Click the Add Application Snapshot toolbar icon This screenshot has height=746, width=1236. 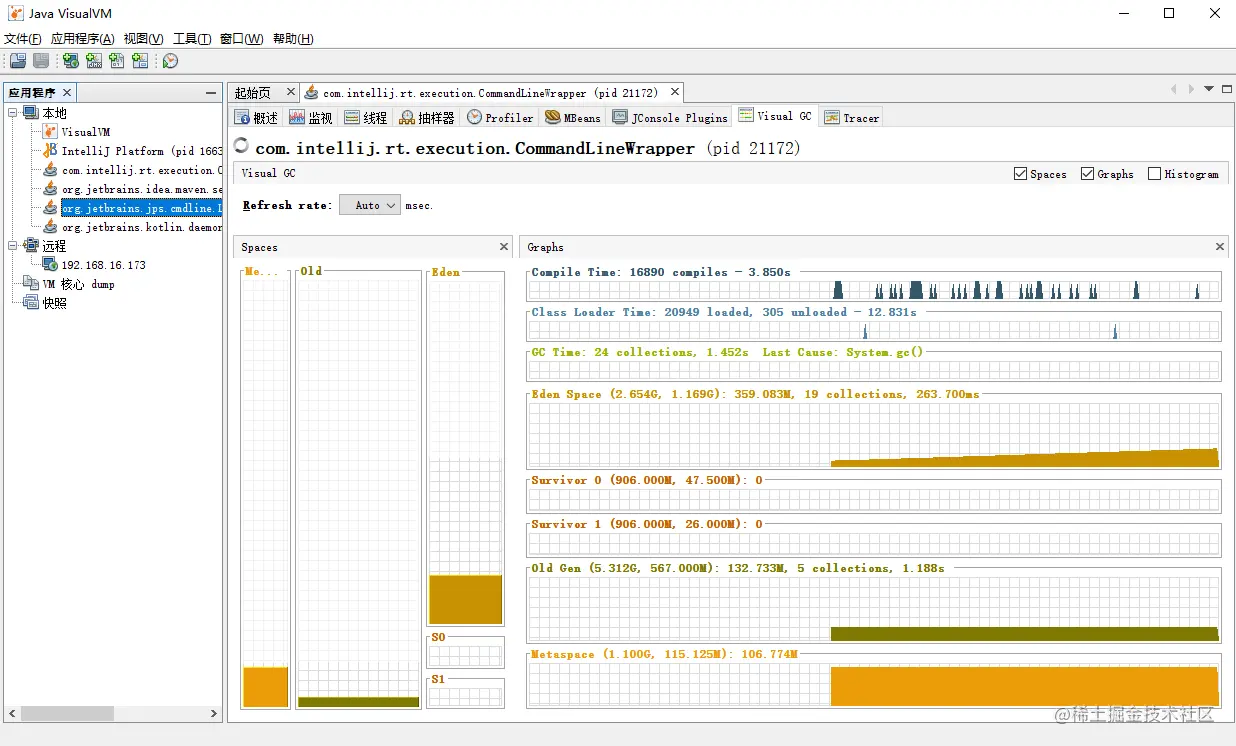tap(140, 61)
